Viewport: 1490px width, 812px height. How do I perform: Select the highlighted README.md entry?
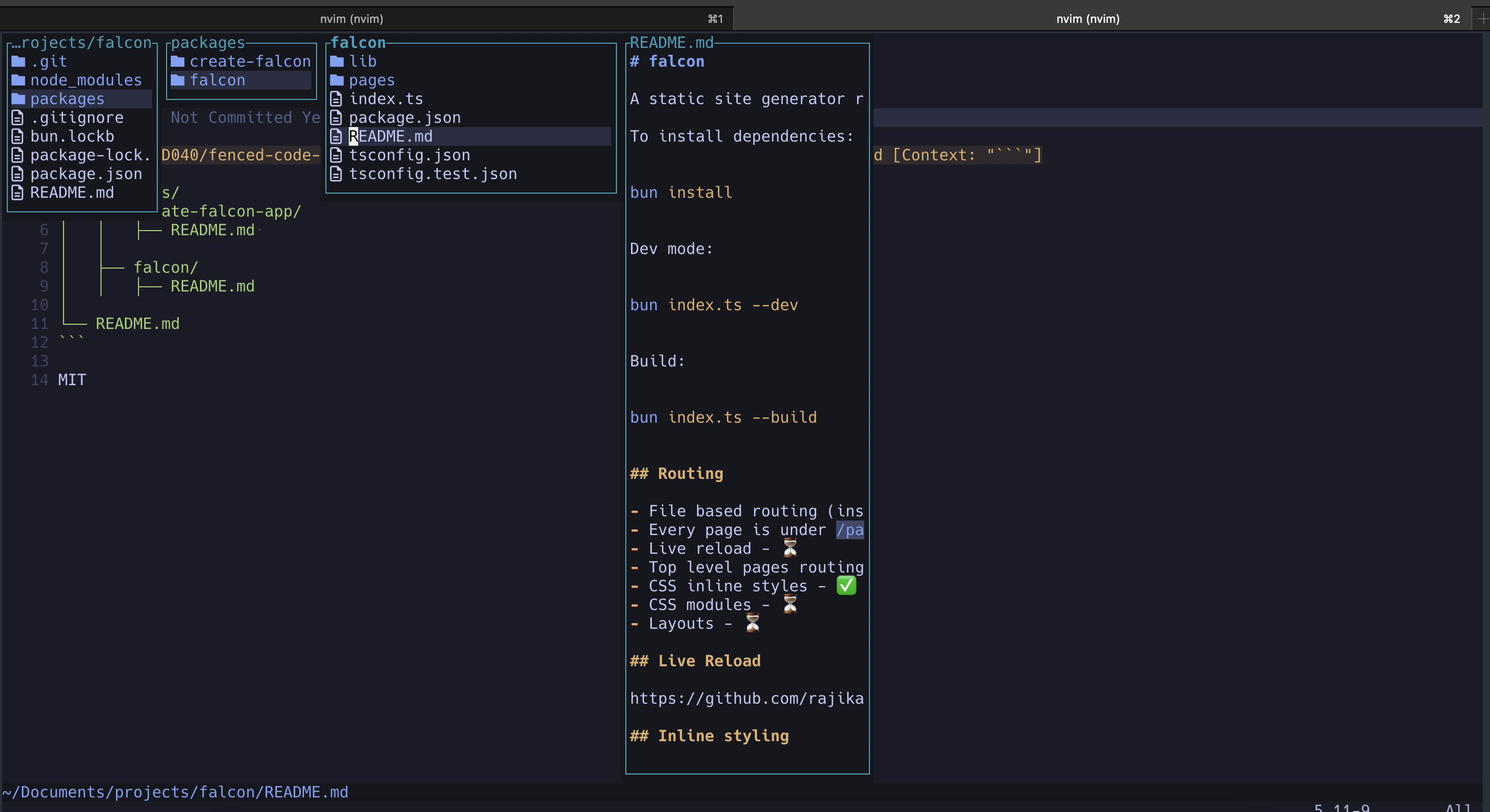391,136
